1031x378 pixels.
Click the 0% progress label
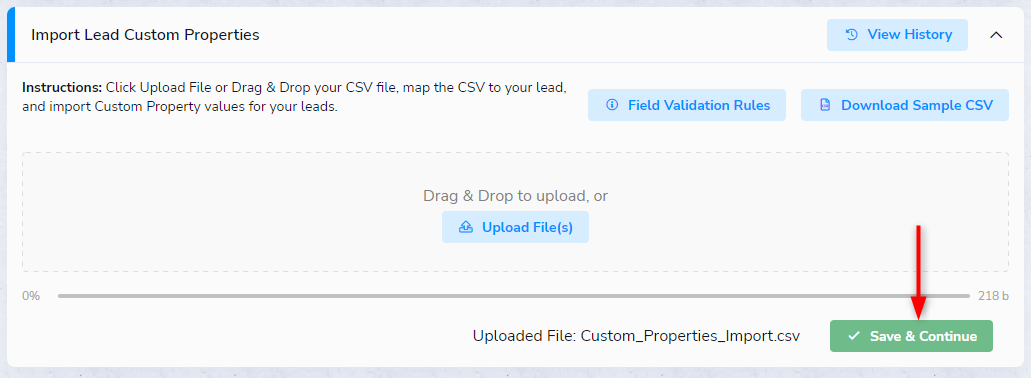point(31,296)
